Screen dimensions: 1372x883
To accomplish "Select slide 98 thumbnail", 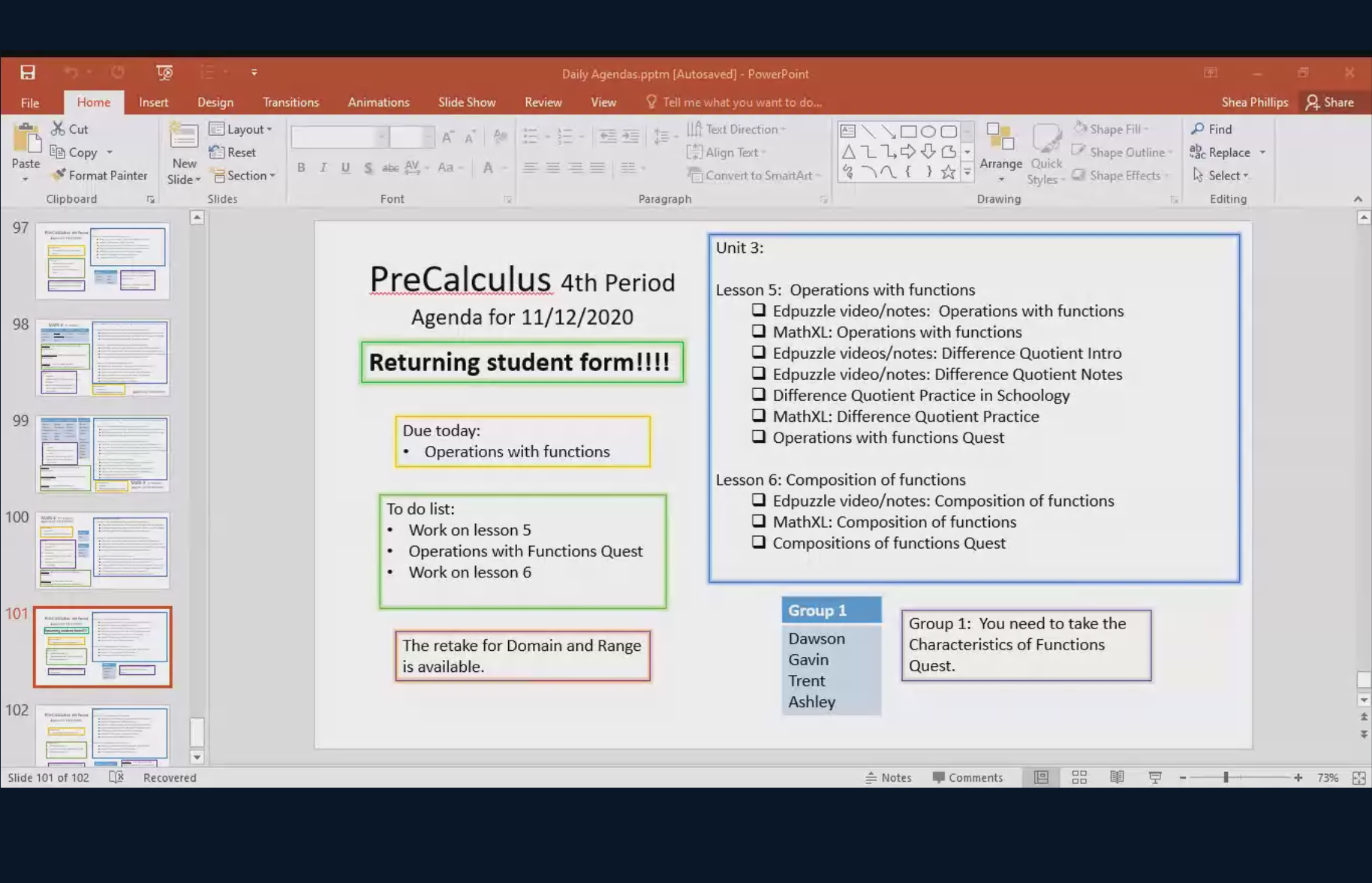I will coord(103,357).
